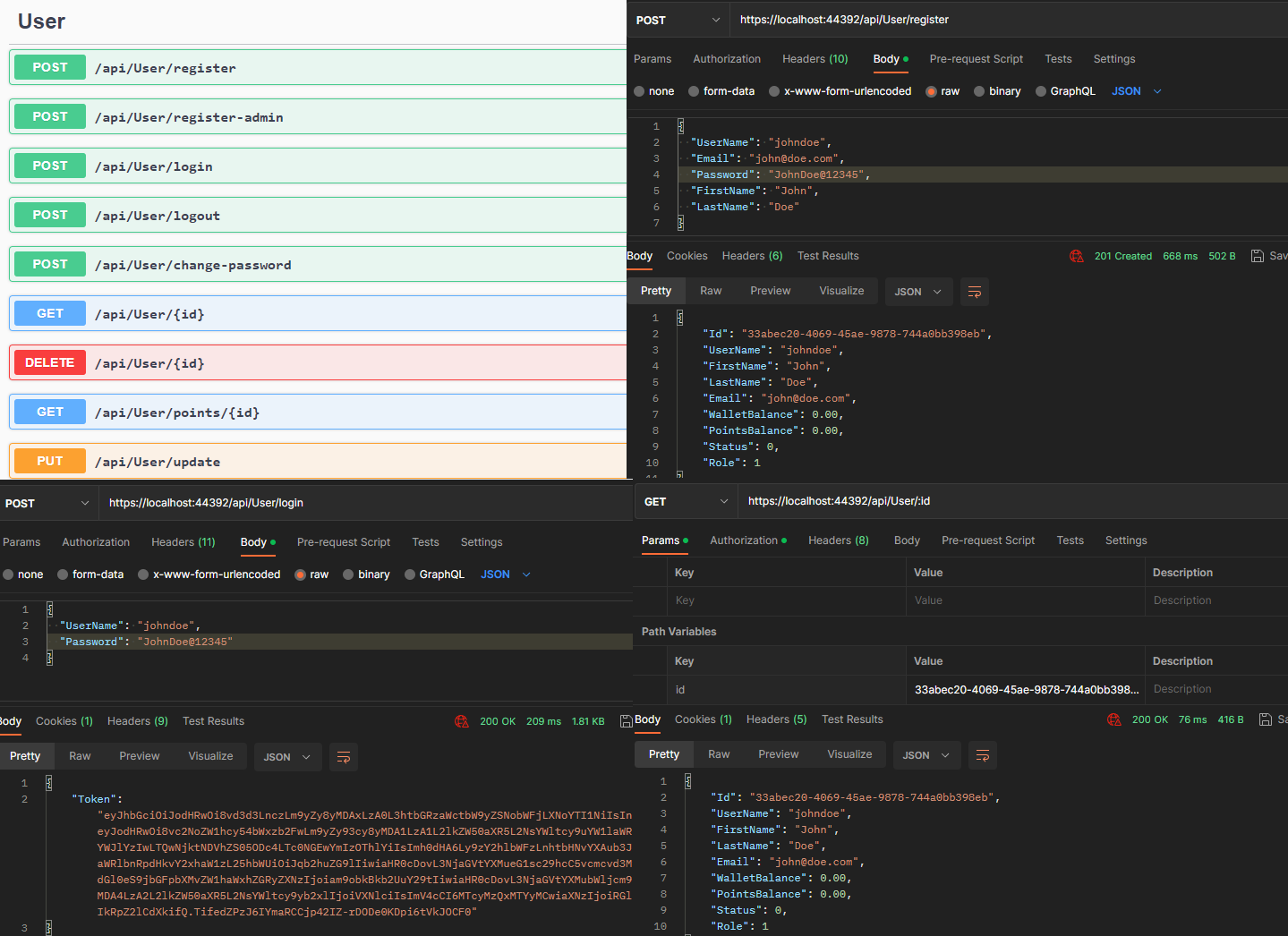Expand Swagger GET /api/User/points/{id} operation
Viewport: 1288px width, 936px height.
[318, 412]
